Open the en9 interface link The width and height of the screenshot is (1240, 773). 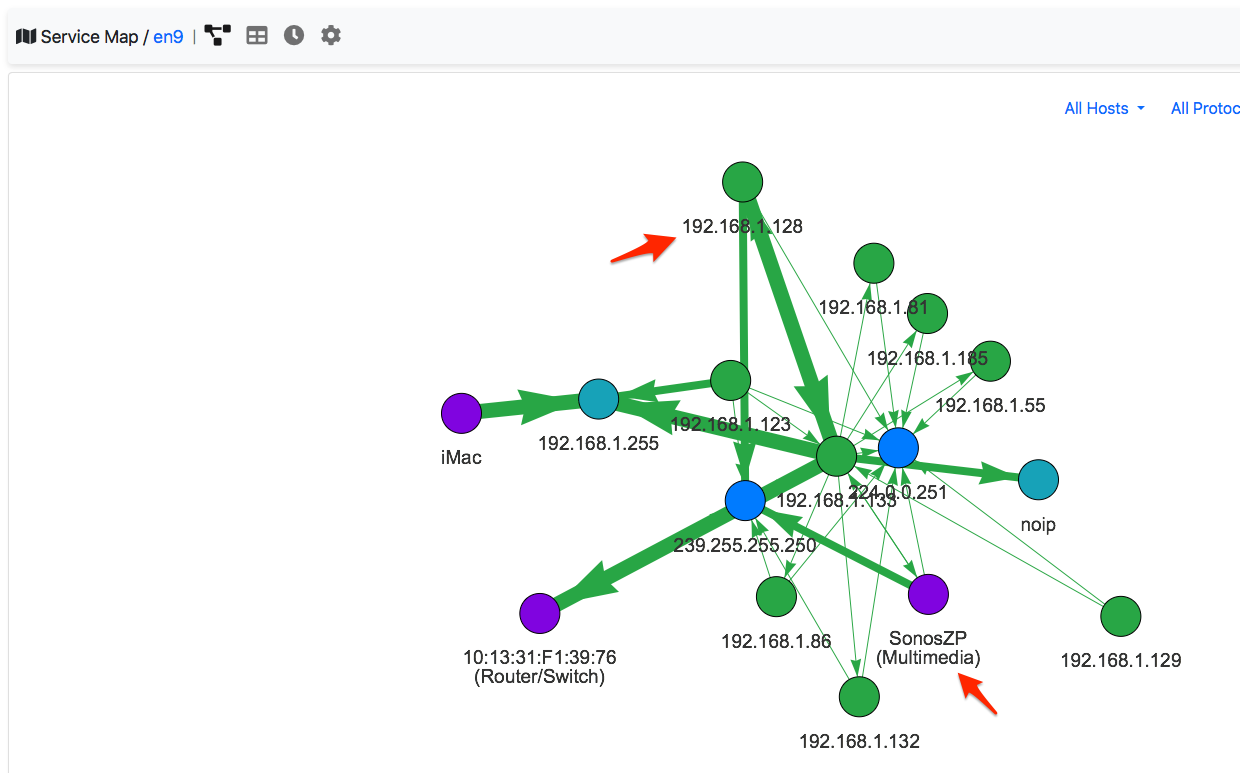point(166,36)
